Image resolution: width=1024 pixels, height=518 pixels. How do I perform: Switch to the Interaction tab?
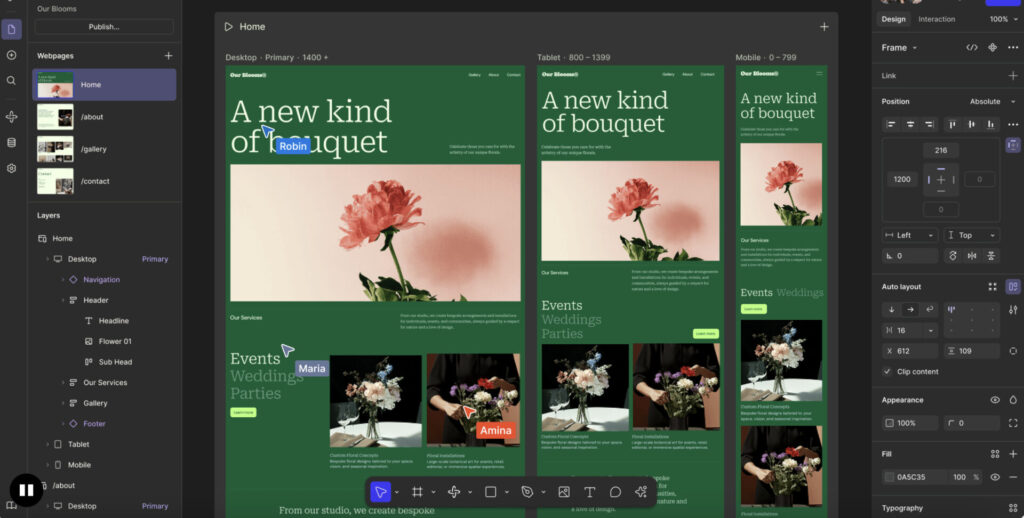tap(936, 19)
